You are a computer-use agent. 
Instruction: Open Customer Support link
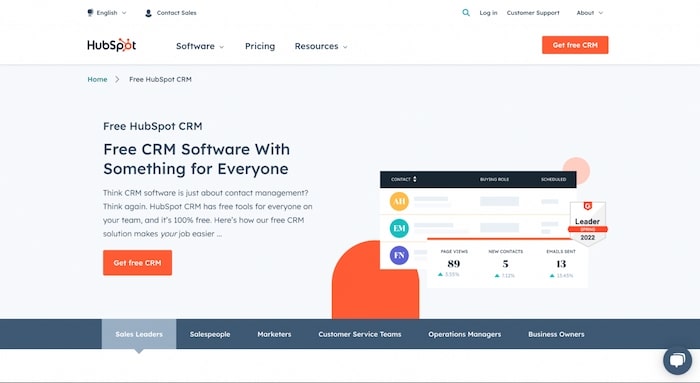point(533,13)
